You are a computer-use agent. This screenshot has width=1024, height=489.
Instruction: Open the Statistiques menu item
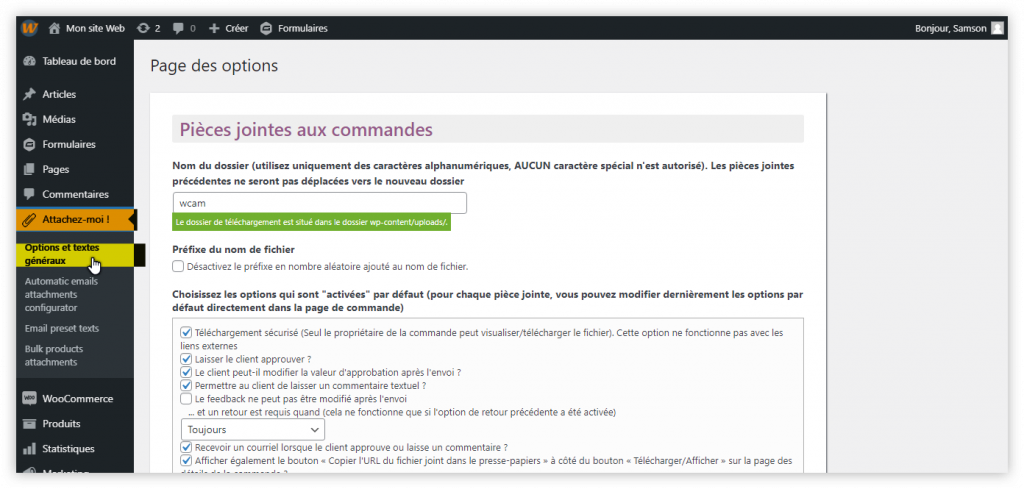(x=69, y=449)
